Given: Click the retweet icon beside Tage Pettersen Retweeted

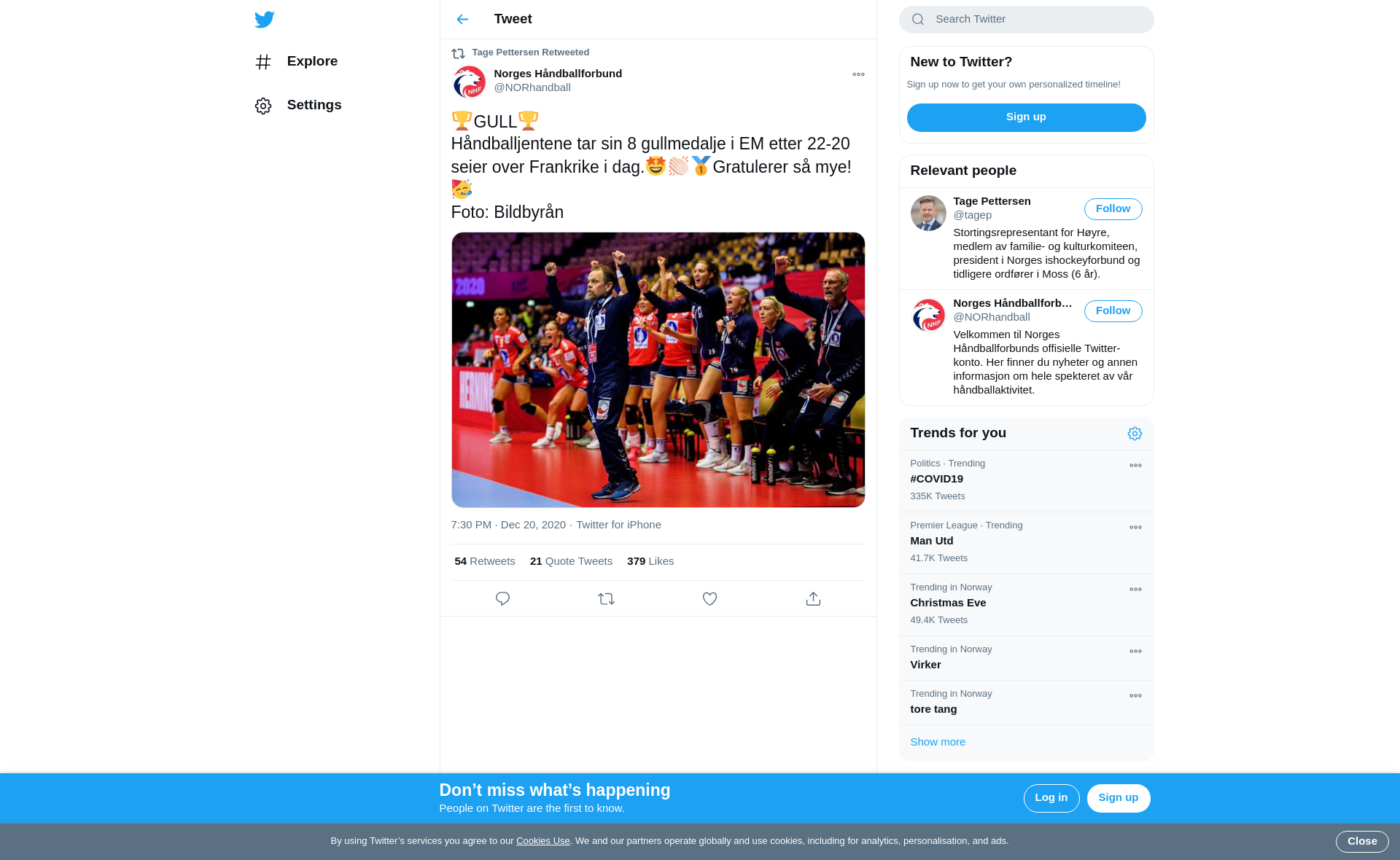Looking at the screenshot, I should (x=458, y=53).
